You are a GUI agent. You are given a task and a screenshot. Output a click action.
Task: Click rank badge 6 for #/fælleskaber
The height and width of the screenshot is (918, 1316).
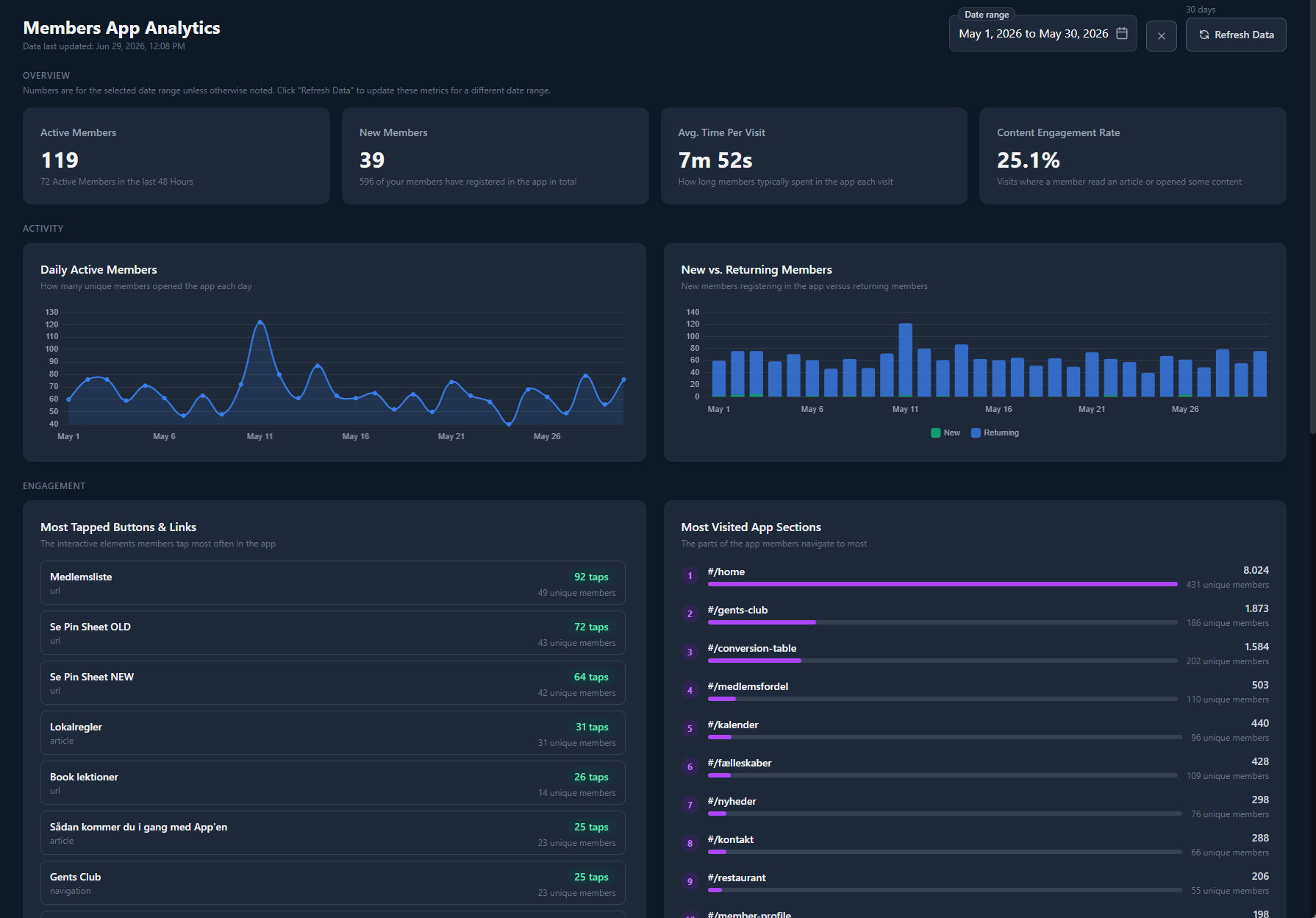[690, 767]
